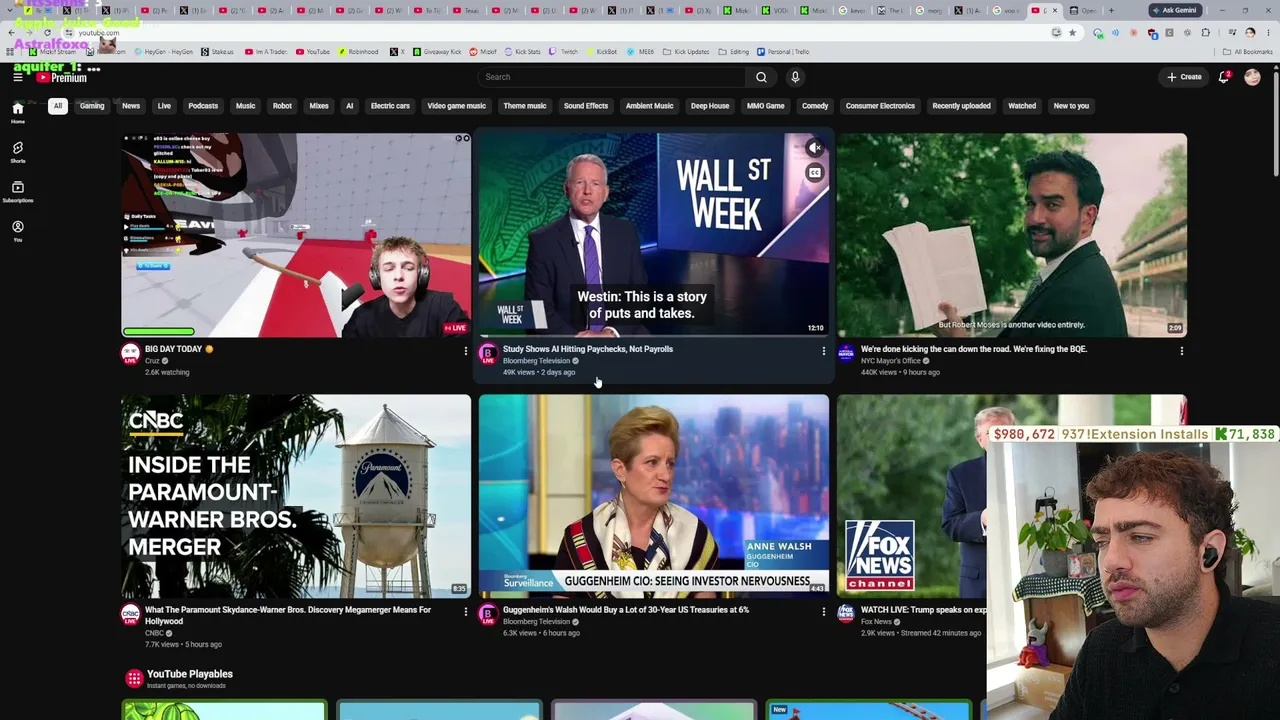Open Guggenheim's Walsh 30-Year Treasuries title
The width and height of the screenshot is (1280, 720).
point(626,610)
